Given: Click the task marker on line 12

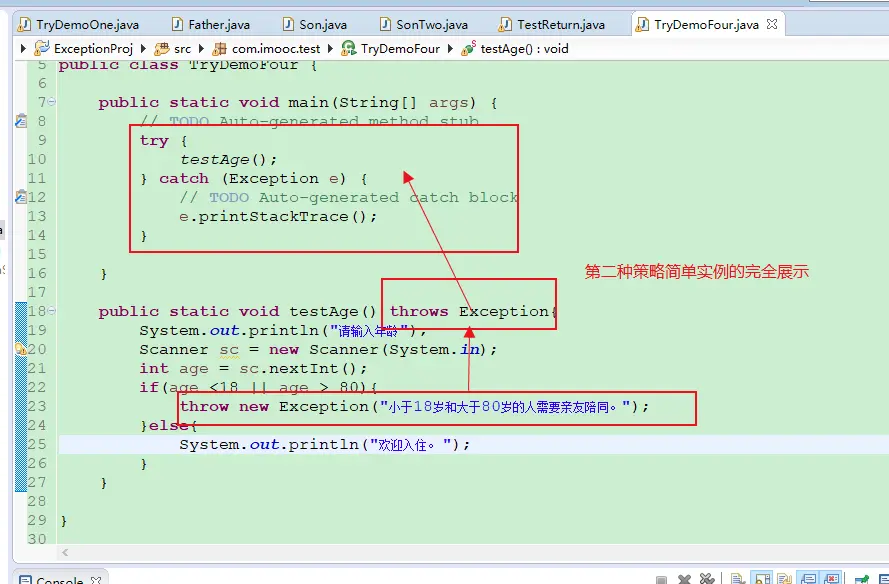Looking at the screenshot, I should coord(20,197).
